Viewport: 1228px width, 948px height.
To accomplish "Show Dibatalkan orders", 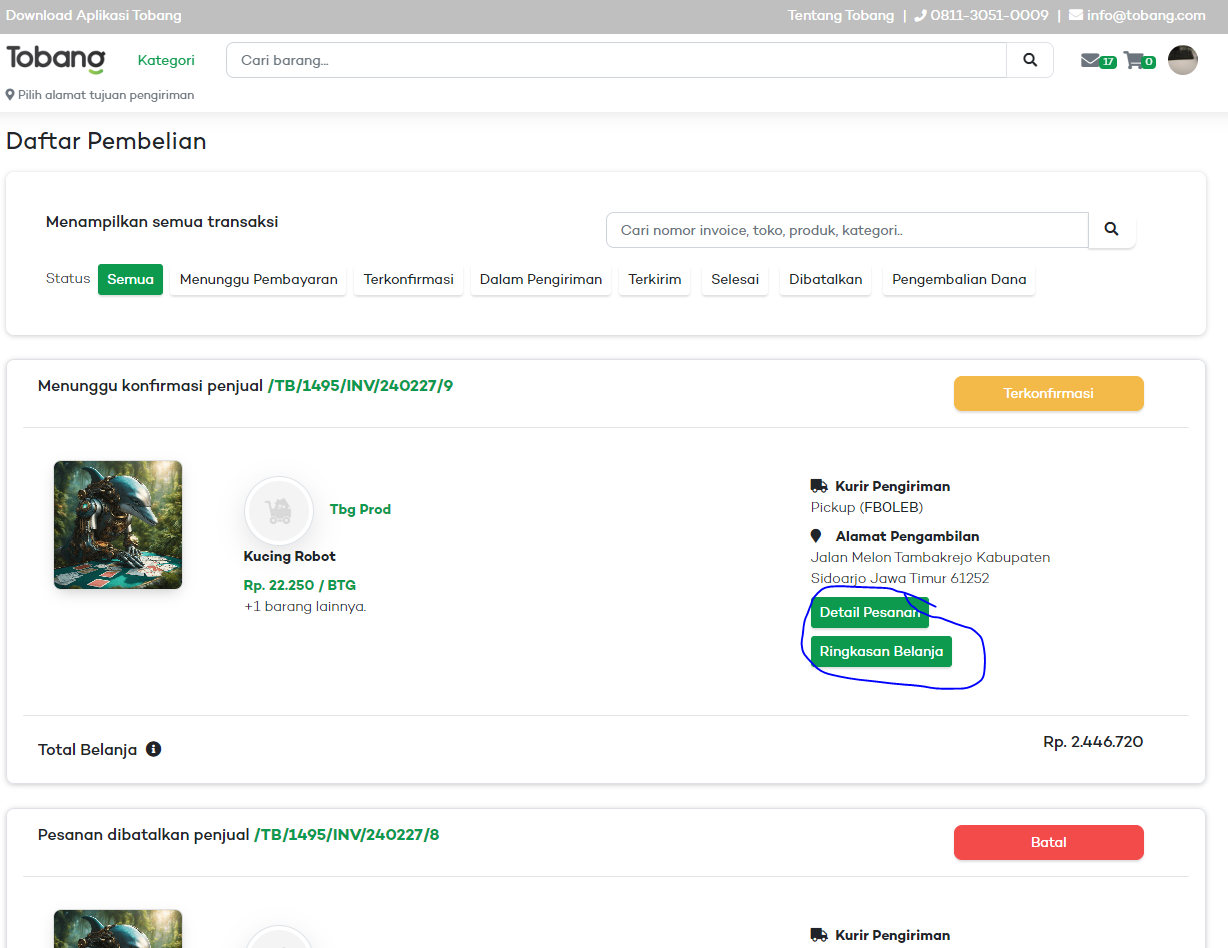I will pyautogui.click(x=825, y=280).
